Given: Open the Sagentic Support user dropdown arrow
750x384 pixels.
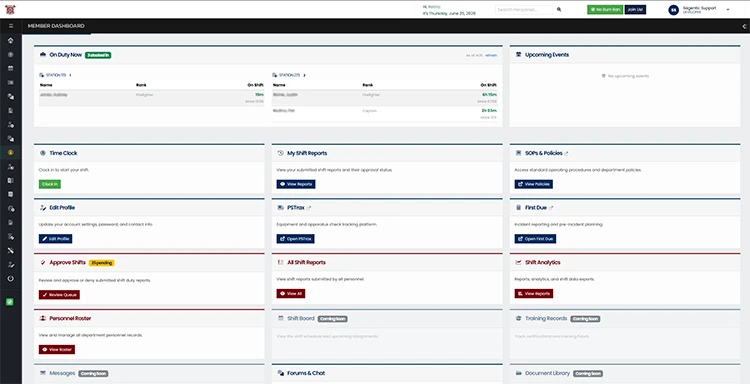Looking at the screenshot, I should (x=728, y=10).
